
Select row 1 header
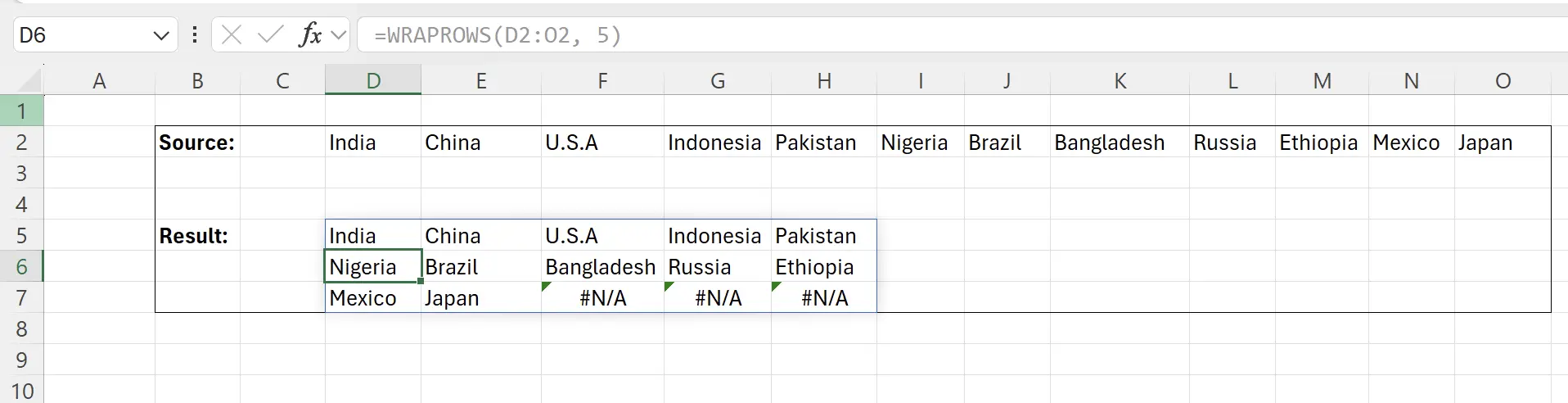click(x=22, y=111)
